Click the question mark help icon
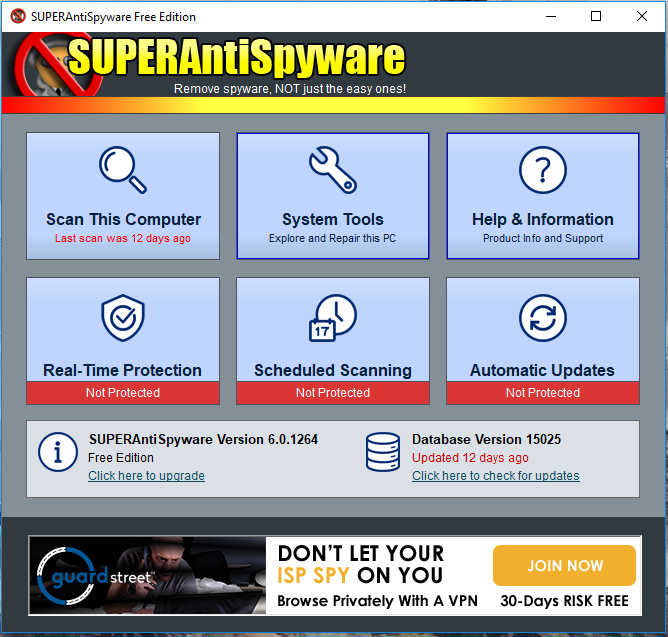 click(543, 170)
